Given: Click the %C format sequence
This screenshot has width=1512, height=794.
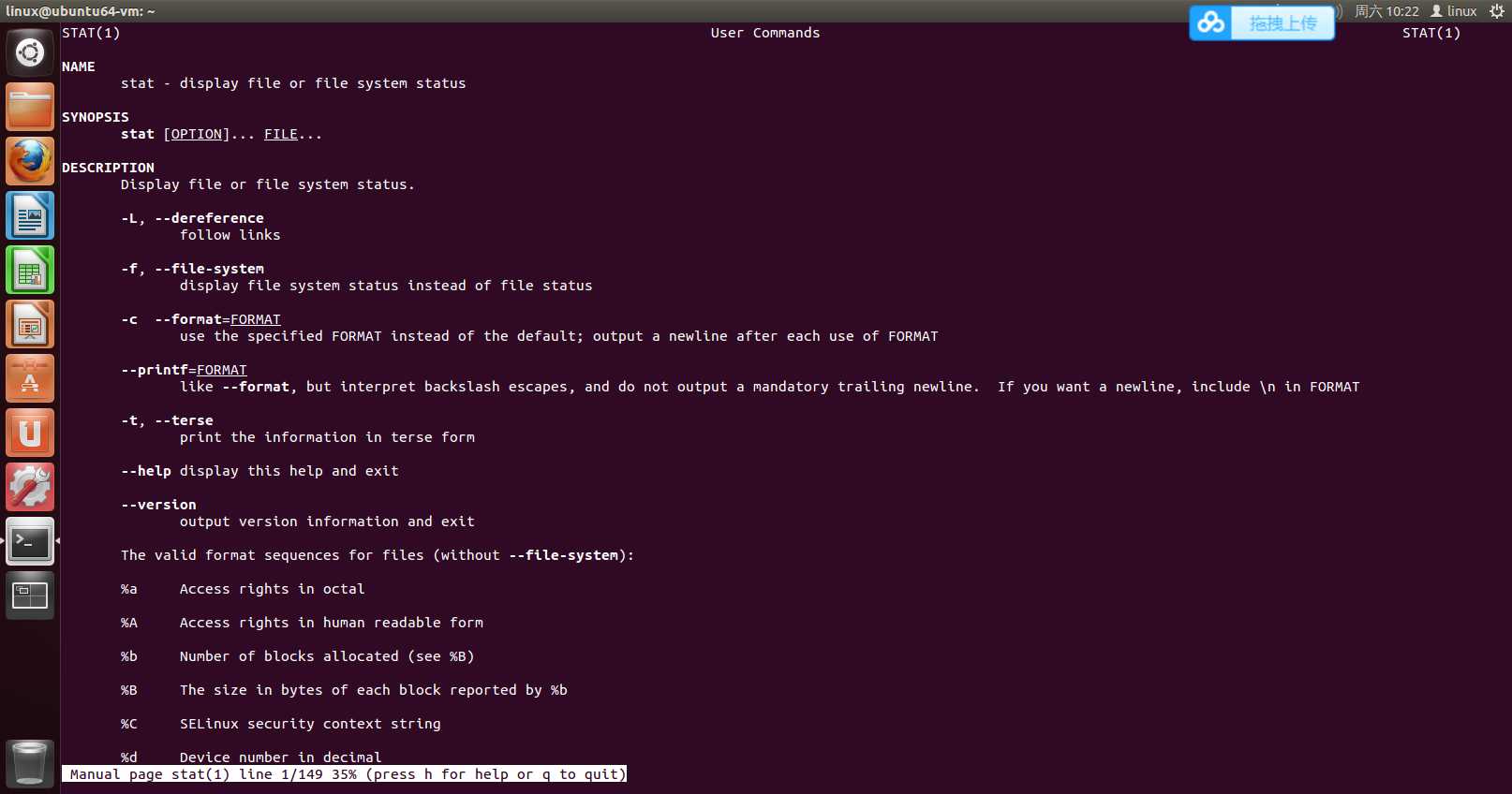Looking at the screenshot, I should pos(129,724).
